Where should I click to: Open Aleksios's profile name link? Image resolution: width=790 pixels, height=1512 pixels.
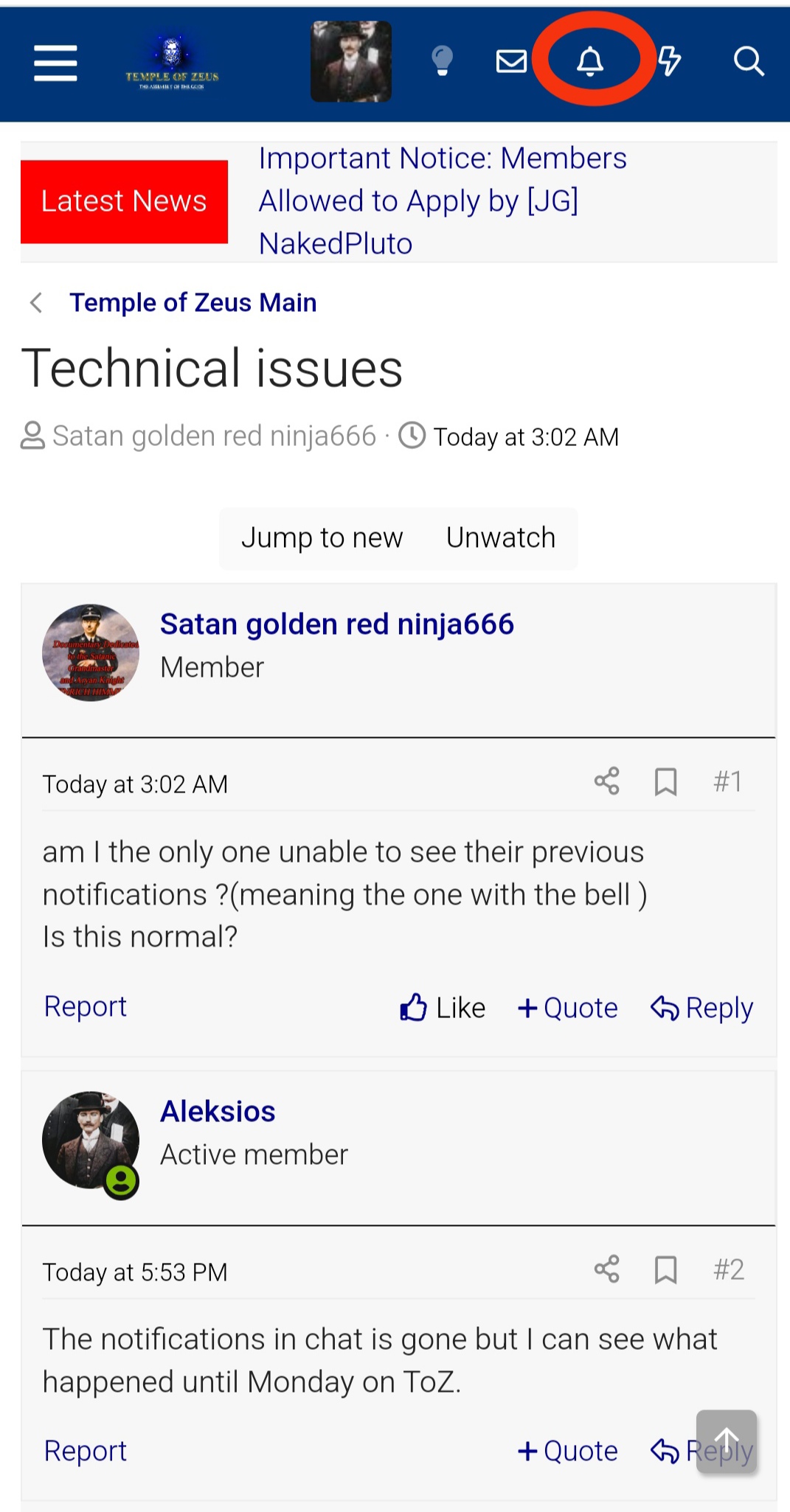(x=218, y=1111)
